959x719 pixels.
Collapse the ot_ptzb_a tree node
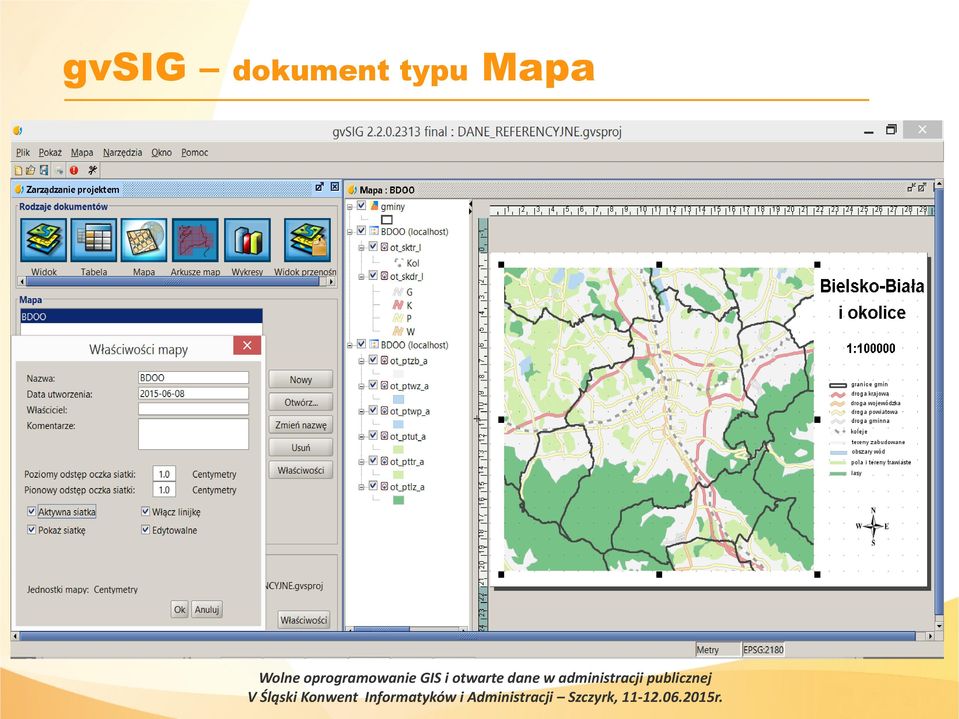coord(361,361)
